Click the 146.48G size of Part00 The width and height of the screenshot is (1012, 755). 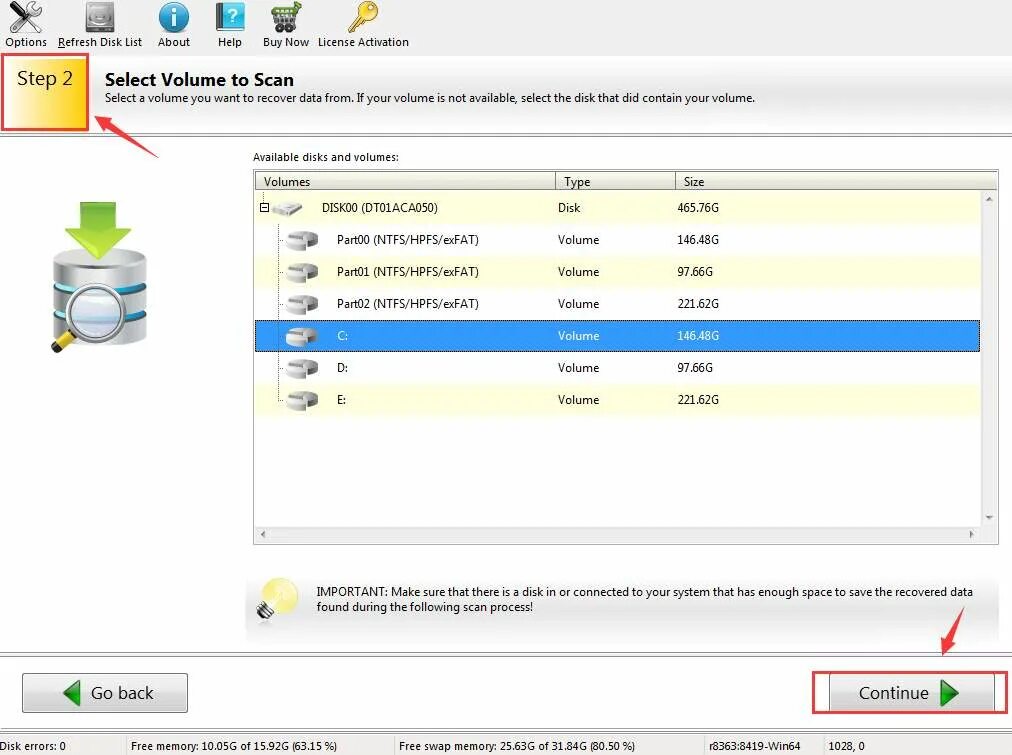pos(698,240)
